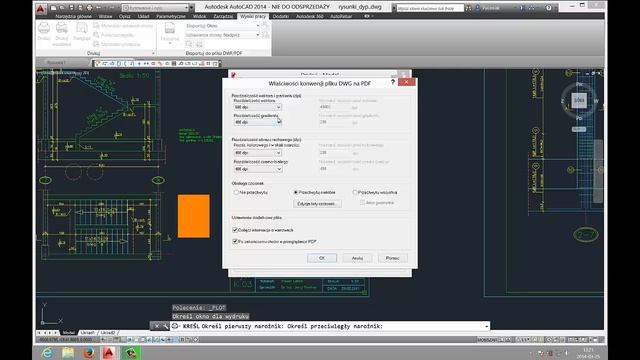640x360 pixels.
Task: Open the 'Widok' ribbon tab
Action: 200,16
